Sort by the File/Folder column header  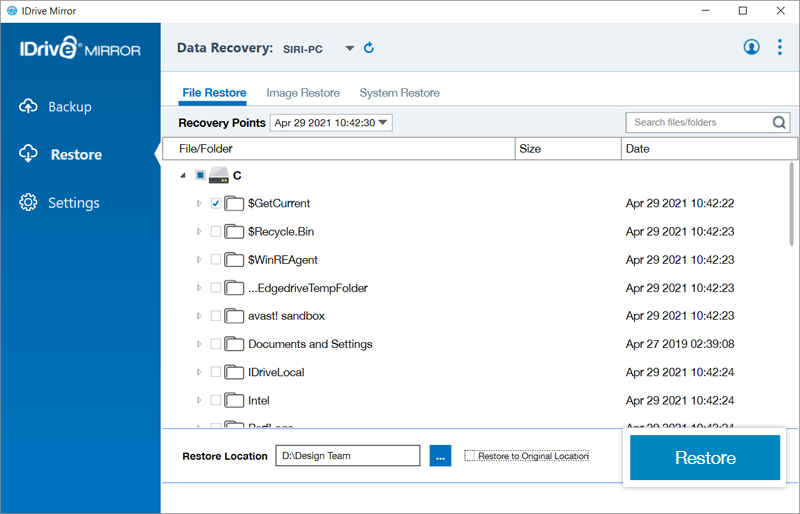(339, 149)
